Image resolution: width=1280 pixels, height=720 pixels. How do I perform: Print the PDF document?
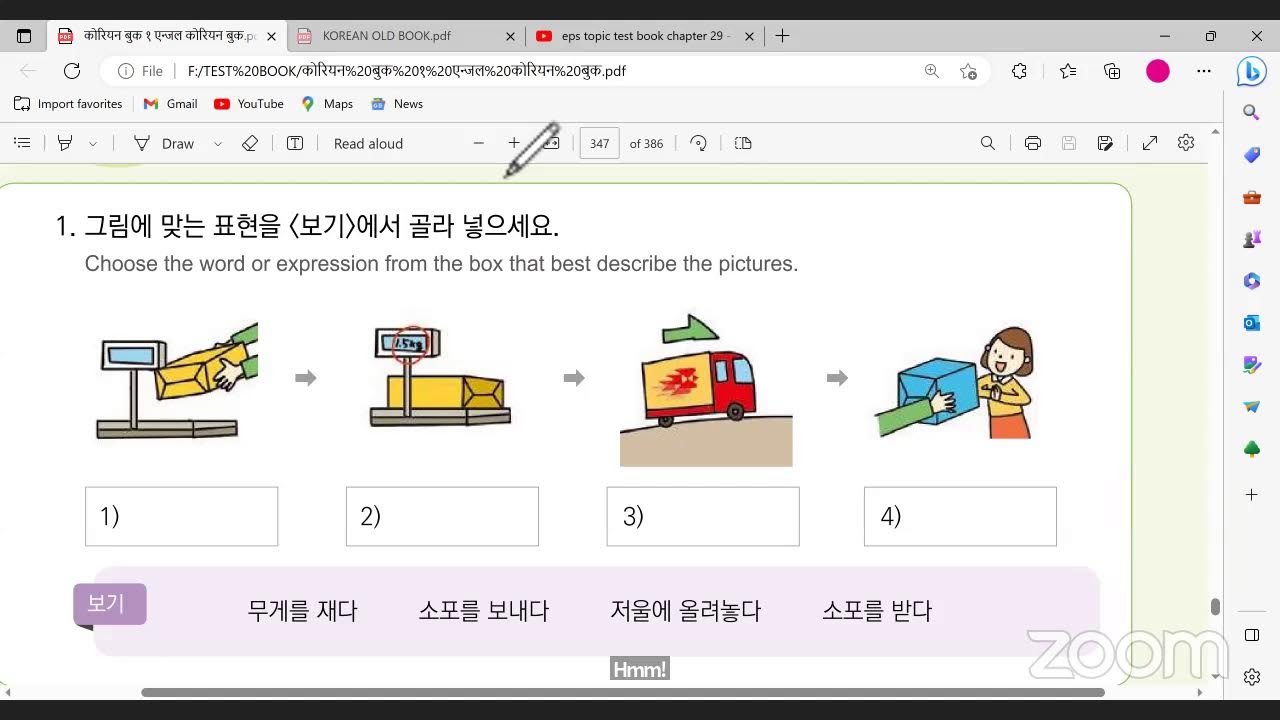tap(1033, 143)
